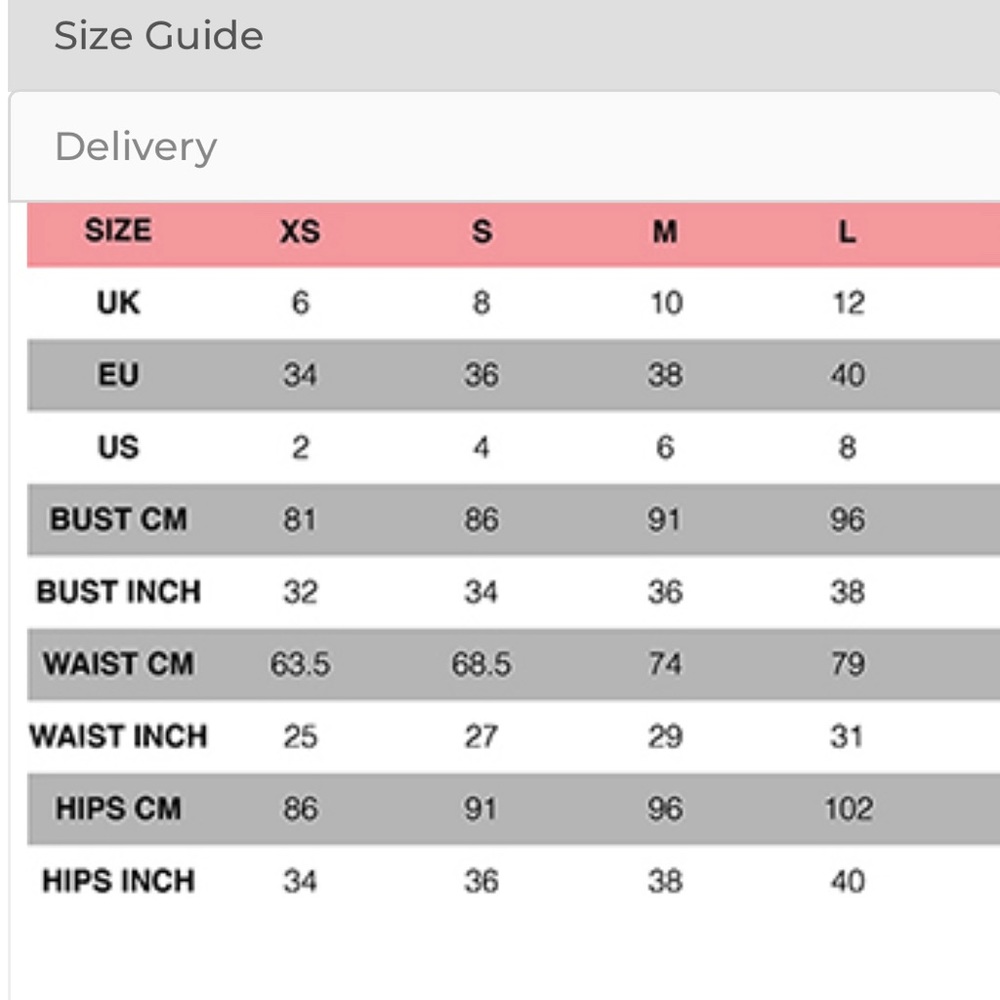Select the US row label
Viewport: 1000px width, 1000px height.
click(118, 447)
